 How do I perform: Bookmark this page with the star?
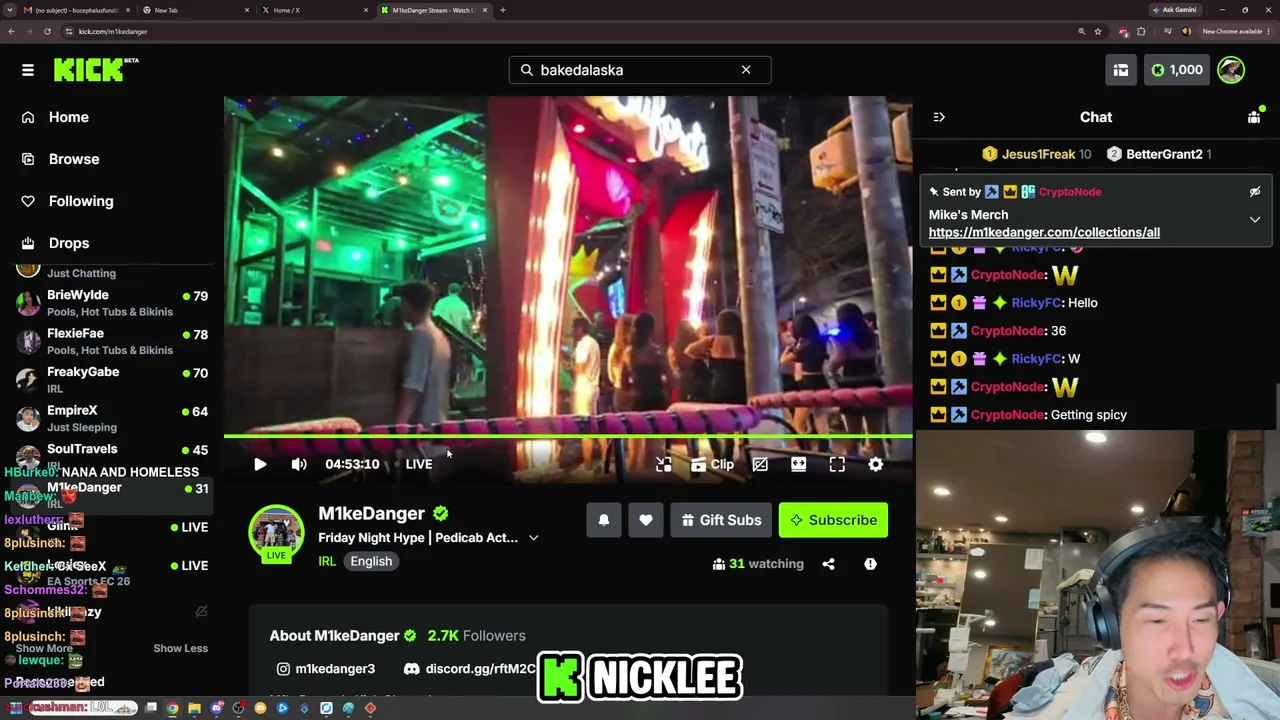tap(1098, 31)
